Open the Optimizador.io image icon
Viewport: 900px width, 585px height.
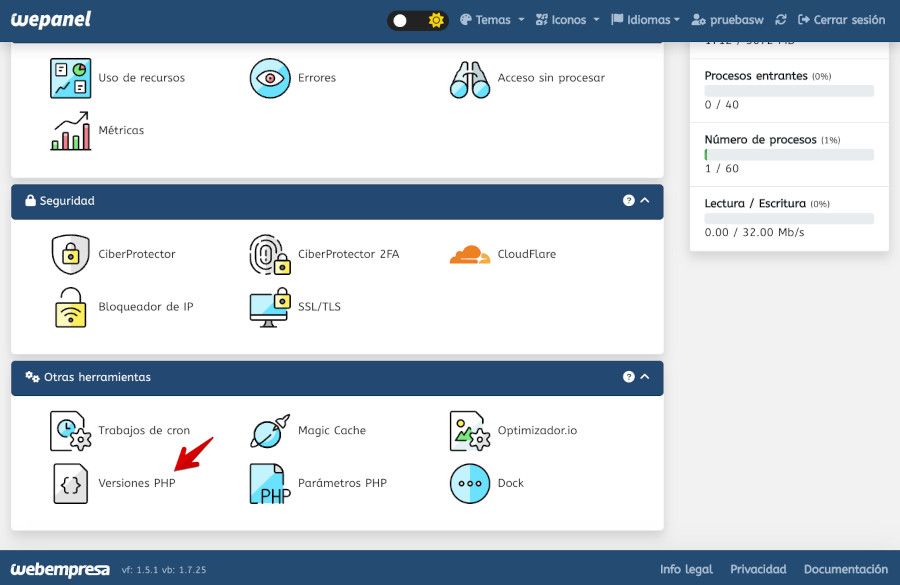point(470,431)
